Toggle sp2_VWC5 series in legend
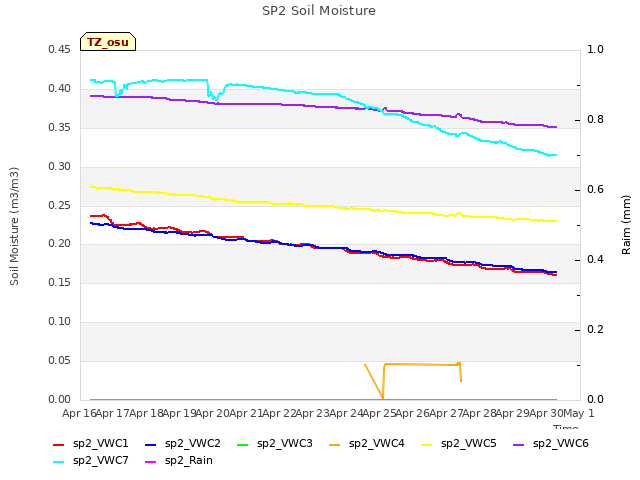The height and width of the screenshot is (480, 640). 458,444
